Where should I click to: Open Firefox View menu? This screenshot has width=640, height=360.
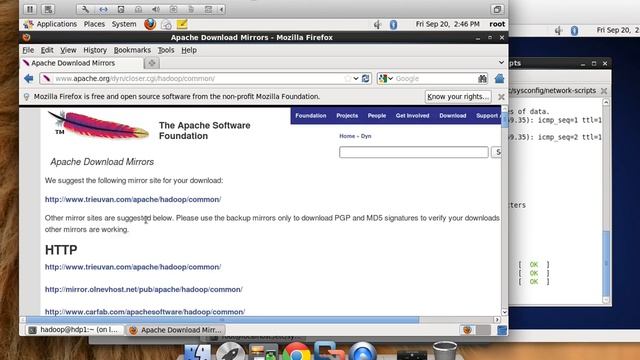68,50
